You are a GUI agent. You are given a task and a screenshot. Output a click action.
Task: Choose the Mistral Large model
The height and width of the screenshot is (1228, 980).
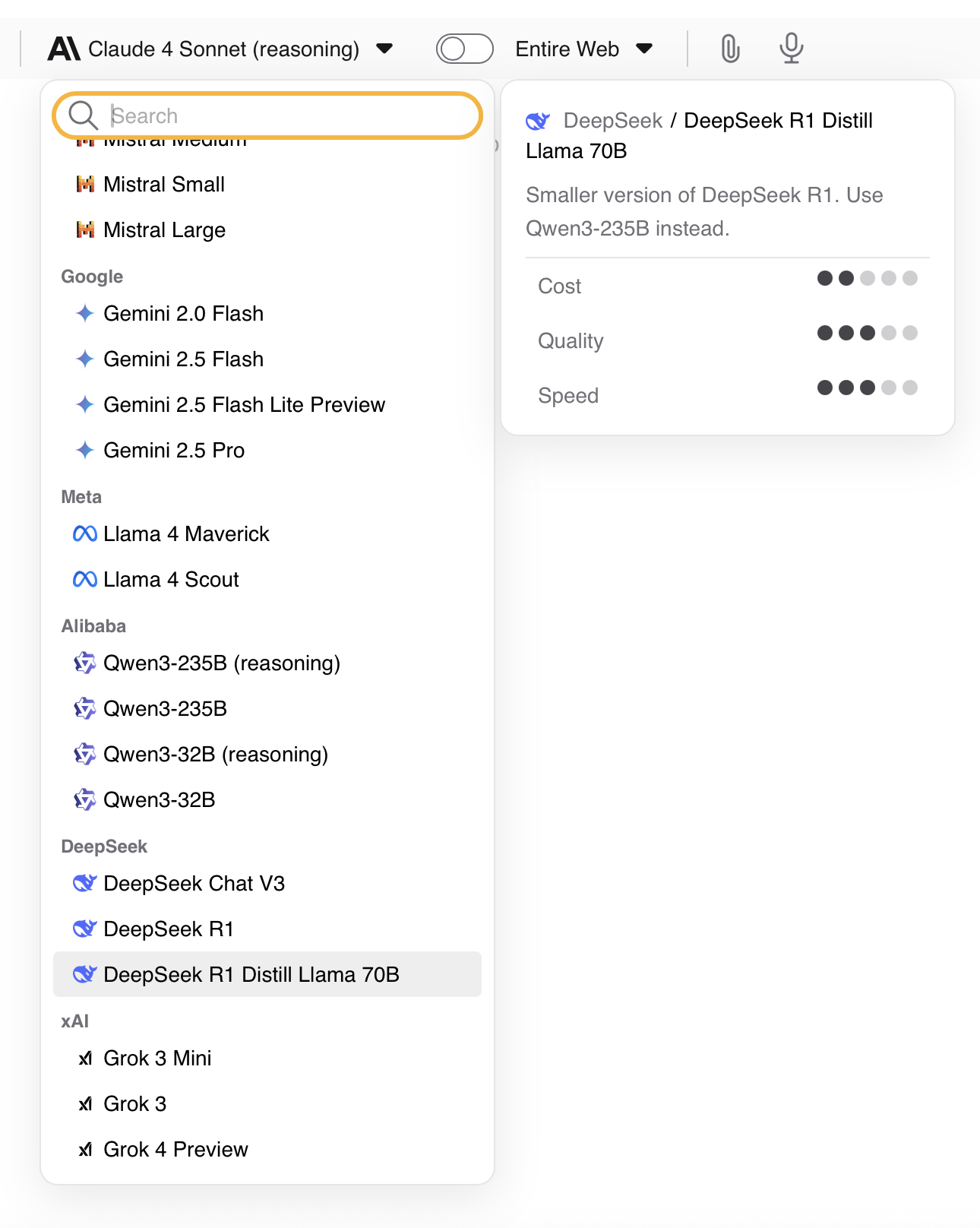click(x=164, y=230)
